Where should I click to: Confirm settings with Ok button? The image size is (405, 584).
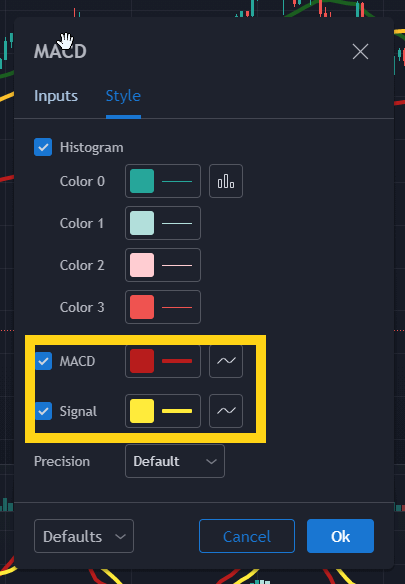pyautogui.click(x=341, y=536)
